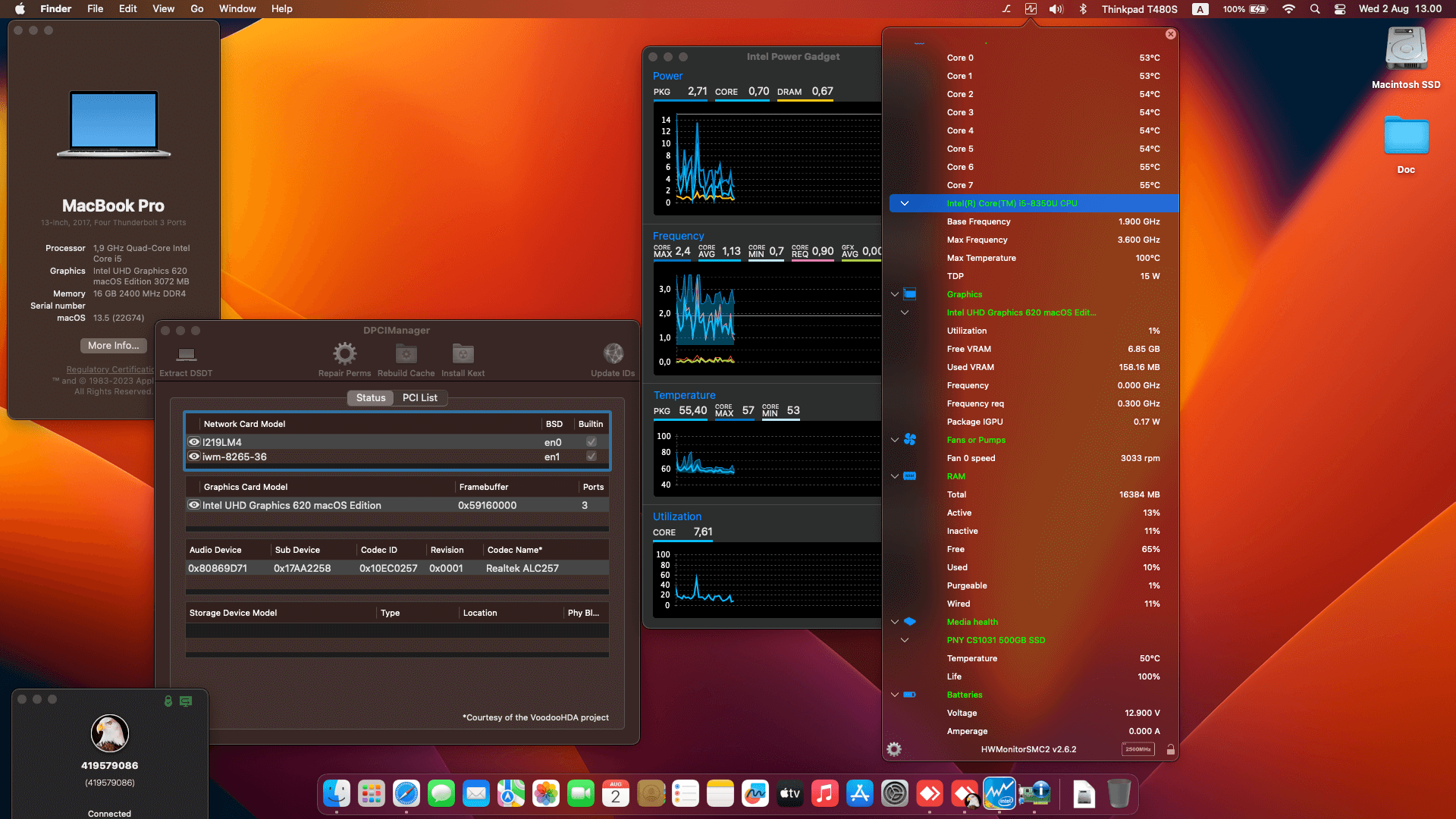1456x819 pixels.
Task: Collapse the RAM section
Action: [895, 476]
